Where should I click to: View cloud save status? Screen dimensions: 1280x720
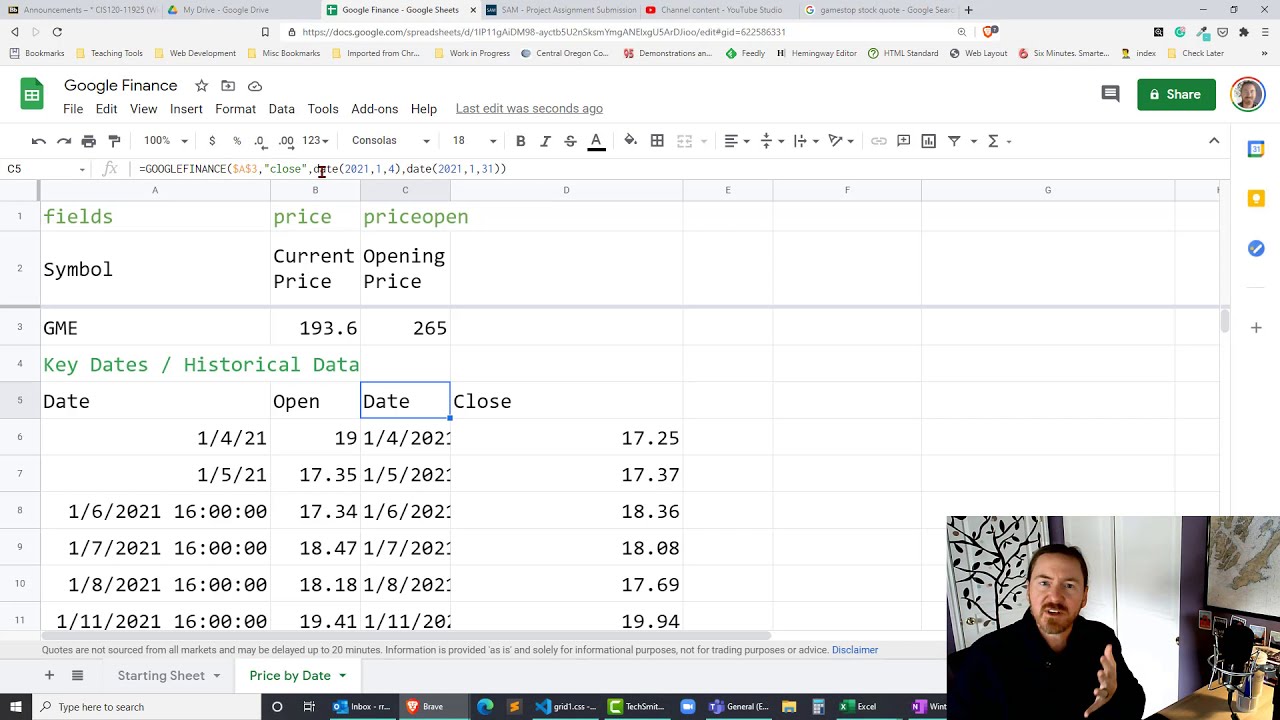click(x=255, y=86)
